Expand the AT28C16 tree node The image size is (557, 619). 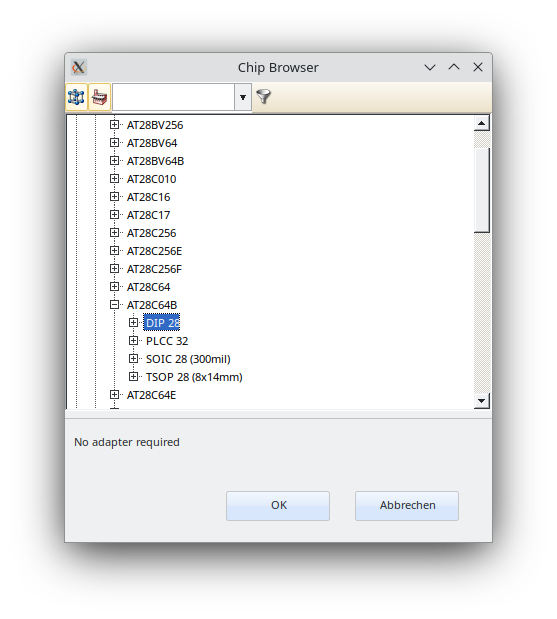point(114,197)
